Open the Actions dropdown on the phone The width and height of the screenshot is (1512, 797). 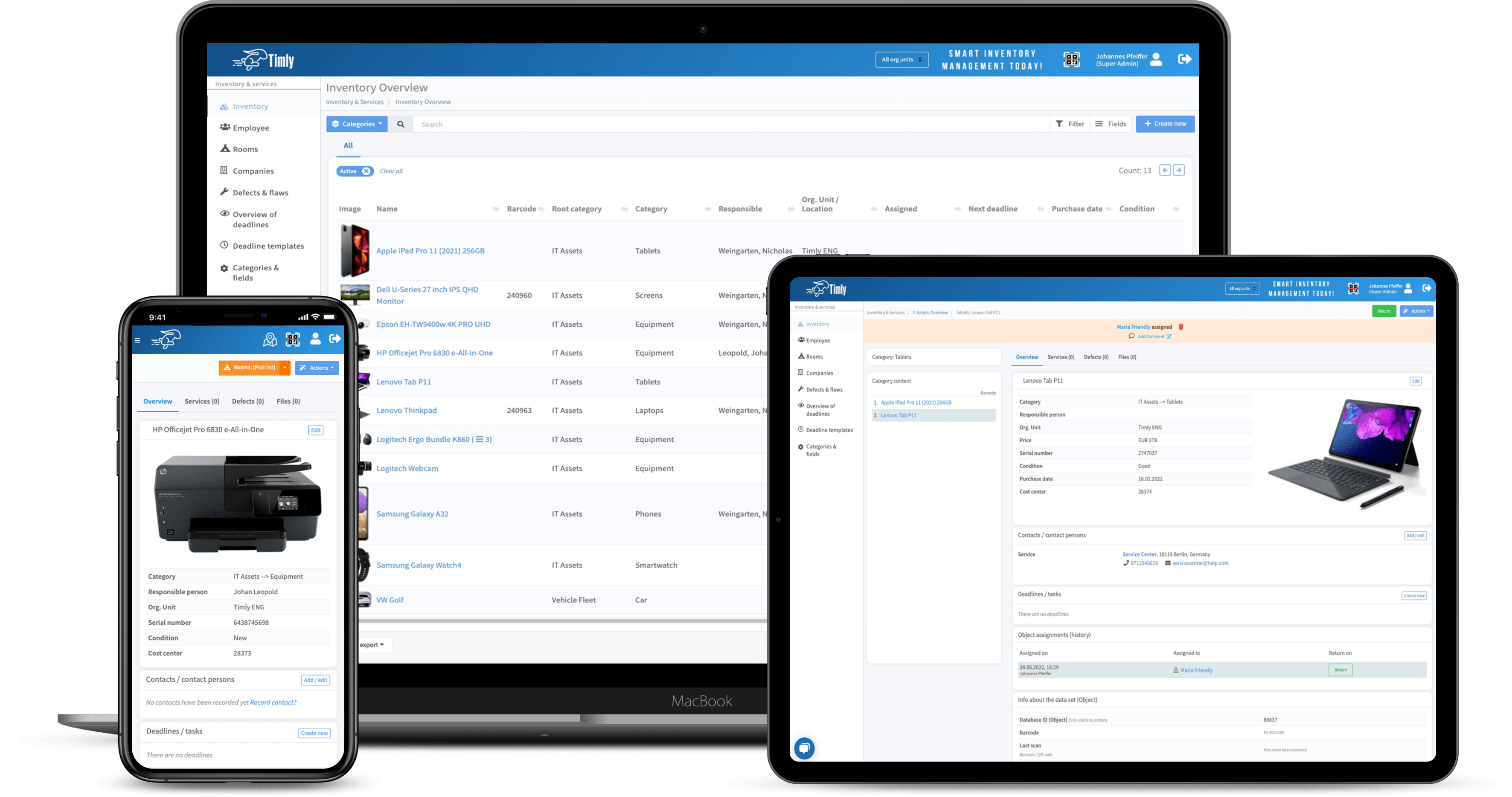click(x=317, y=368)
